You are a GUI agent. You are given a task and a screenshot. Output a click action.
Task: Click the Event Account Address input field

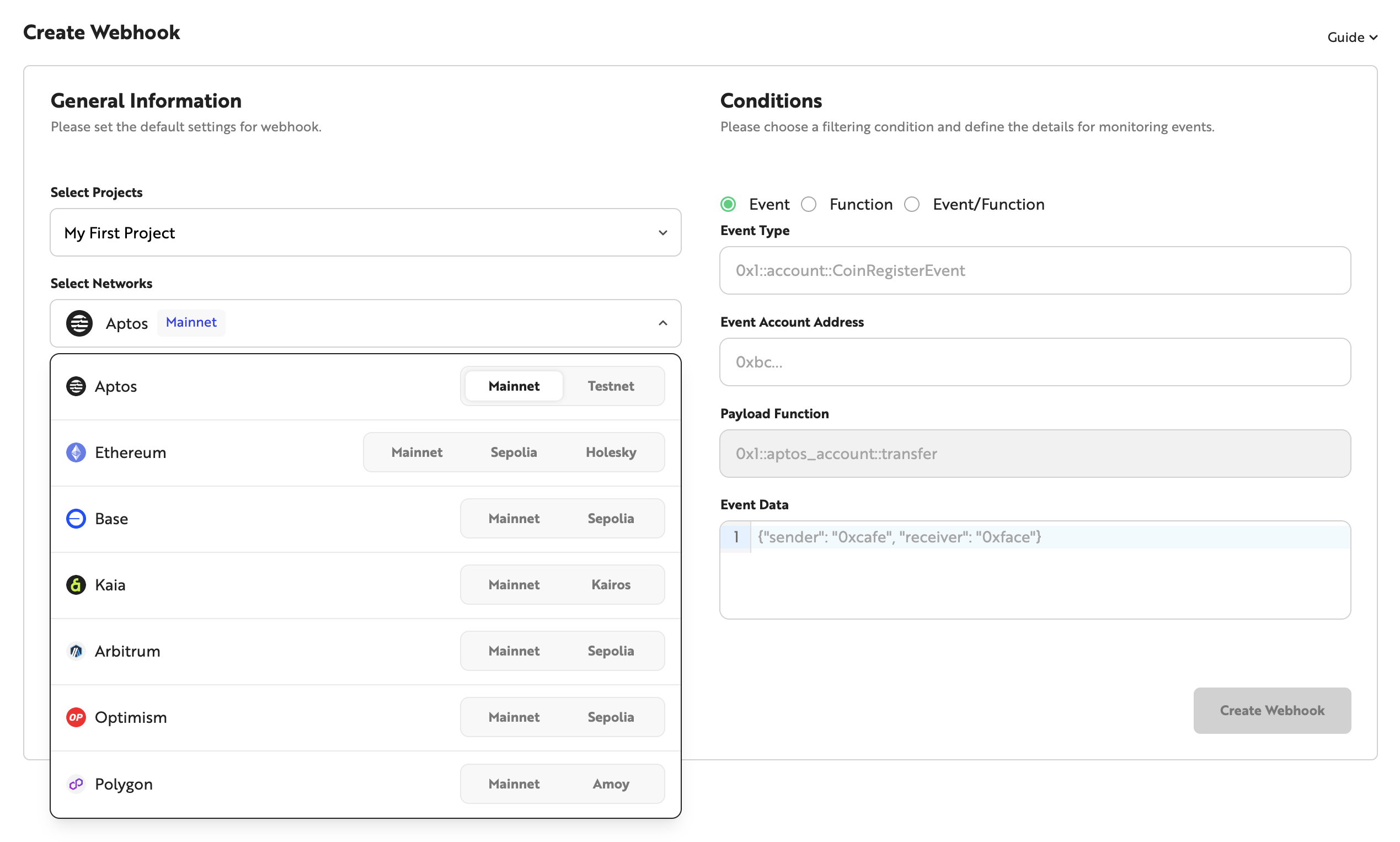pyautogui.click(x=1035, y=362)
